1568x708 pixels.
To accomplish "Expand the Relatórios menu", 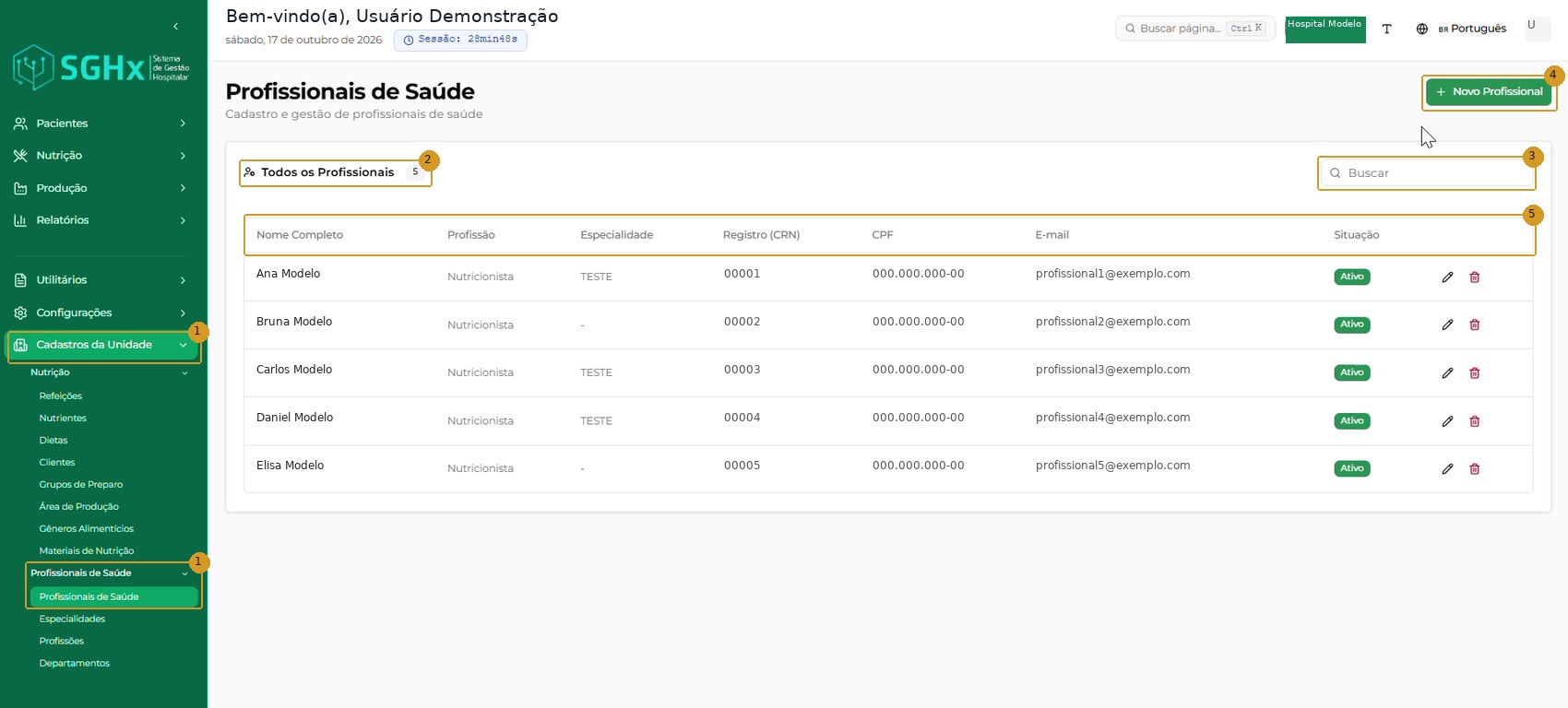I will pos(101,220).
